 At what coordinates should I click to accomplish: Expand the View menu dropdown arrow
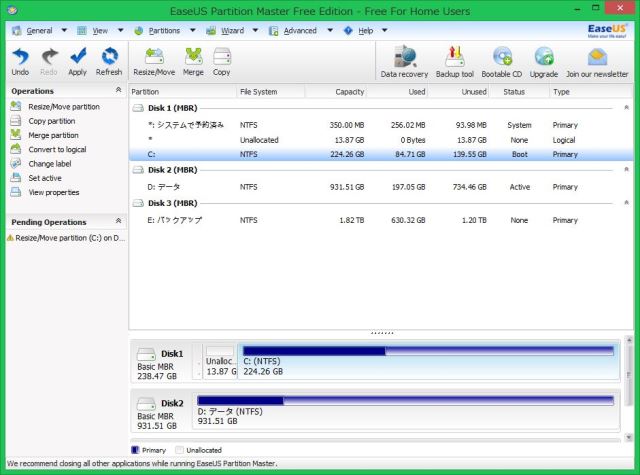point(120,30)
